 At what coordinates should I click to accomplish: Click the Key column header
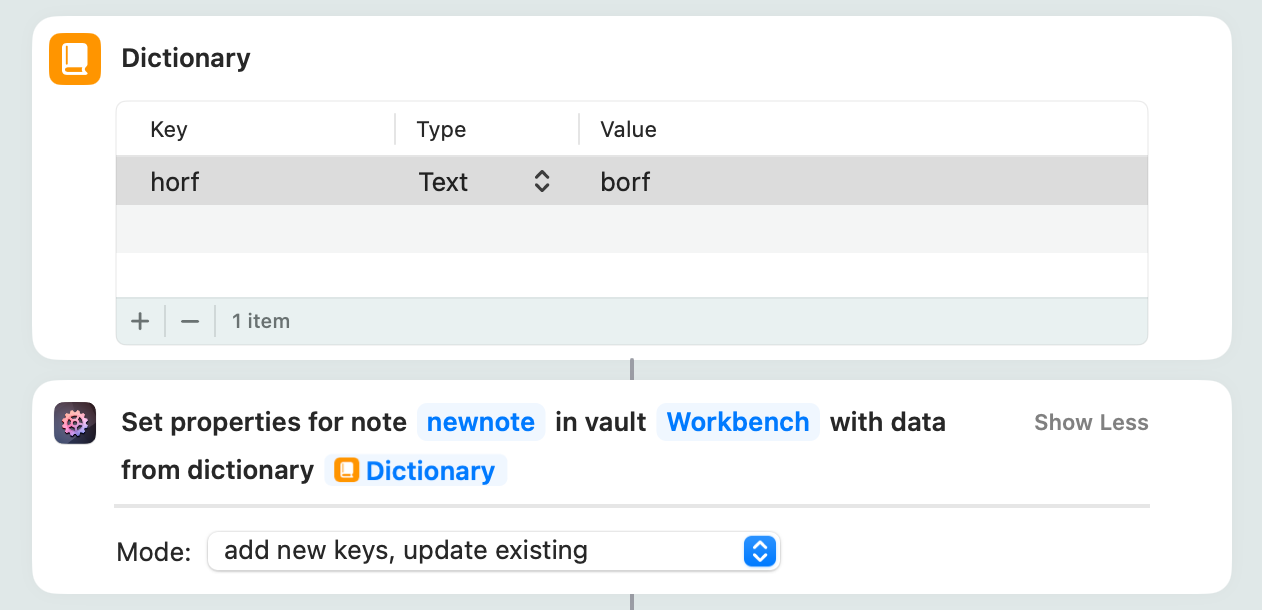click(169, 130)
